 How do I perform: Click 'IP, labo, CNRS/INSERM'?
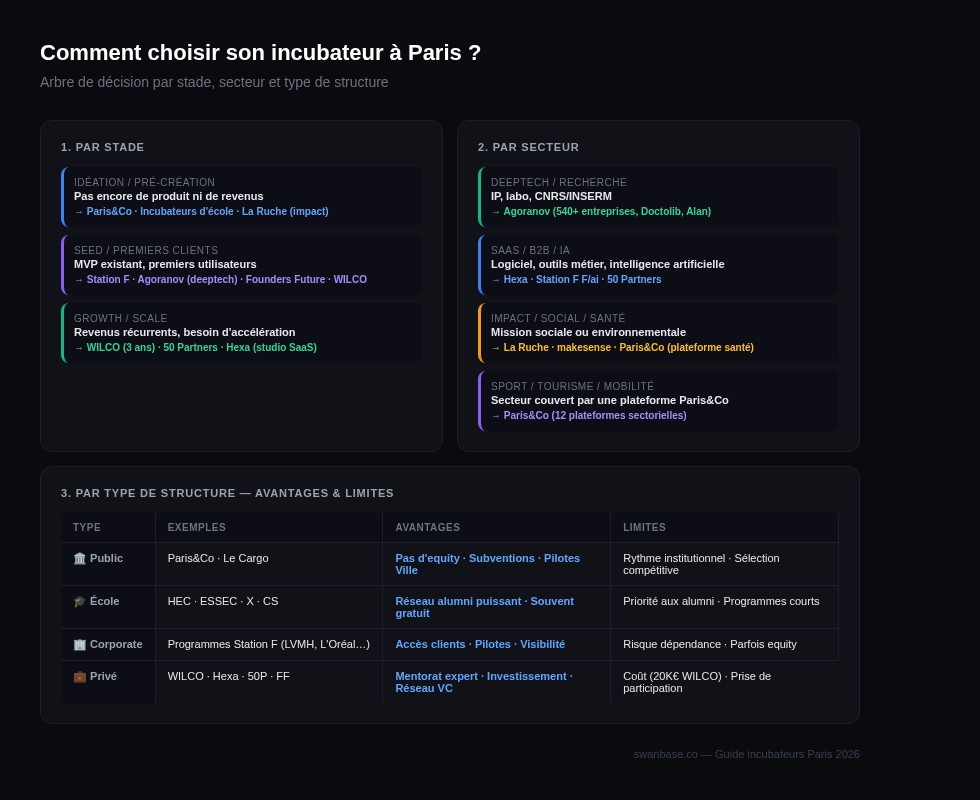click(551, 196)
